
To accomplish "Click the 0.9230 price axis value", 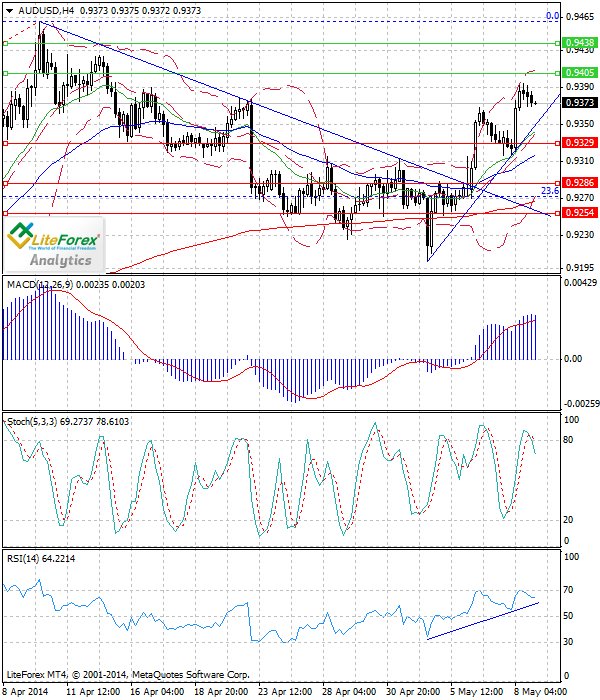I will pos(580,235).
